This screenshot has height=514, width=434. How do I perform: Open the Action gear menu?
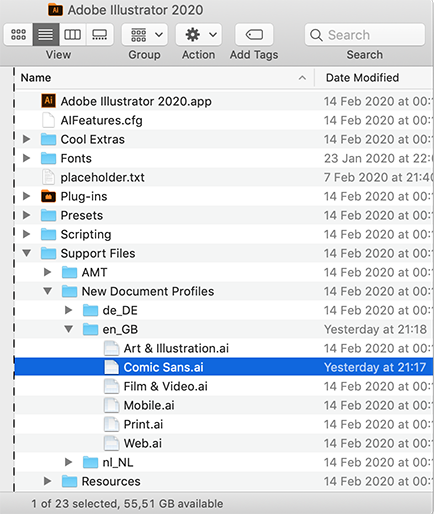[x=199, y=34]
